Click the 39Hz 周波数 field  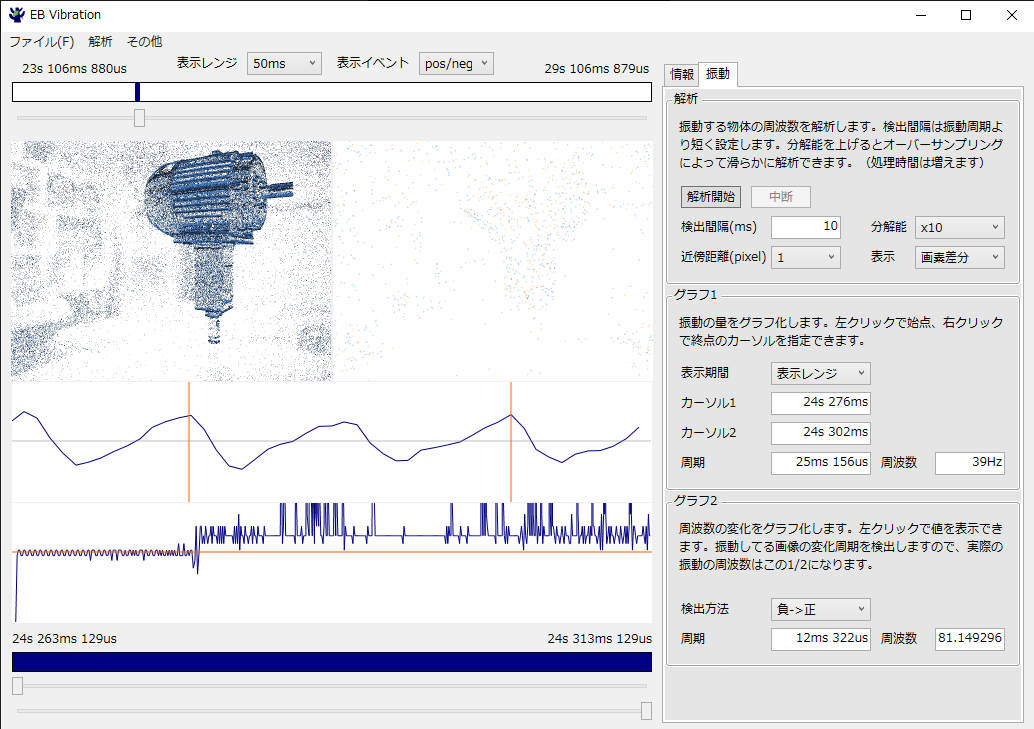point(969,462)
